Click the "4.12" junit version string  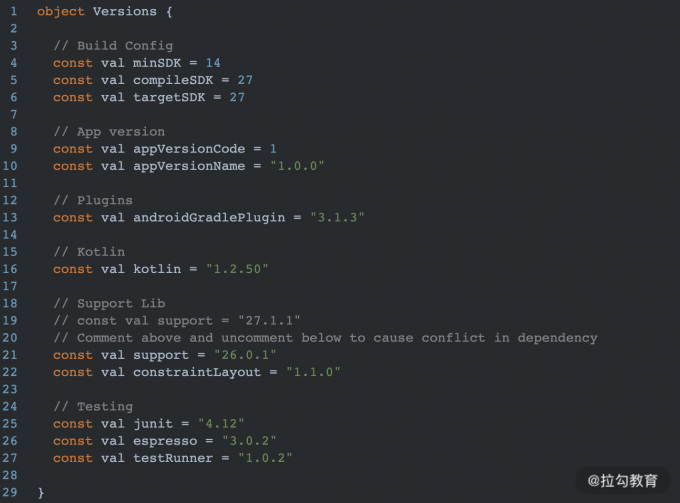point(221,424)
